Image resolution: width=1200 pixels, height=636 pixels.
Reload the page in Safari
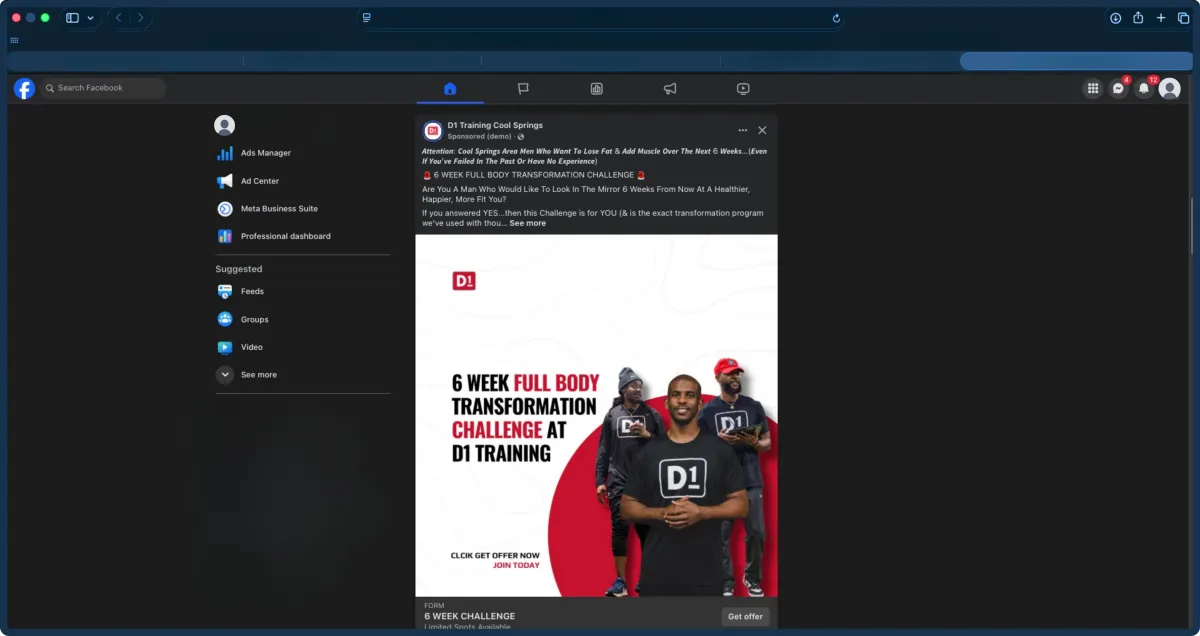coord(836,18)
